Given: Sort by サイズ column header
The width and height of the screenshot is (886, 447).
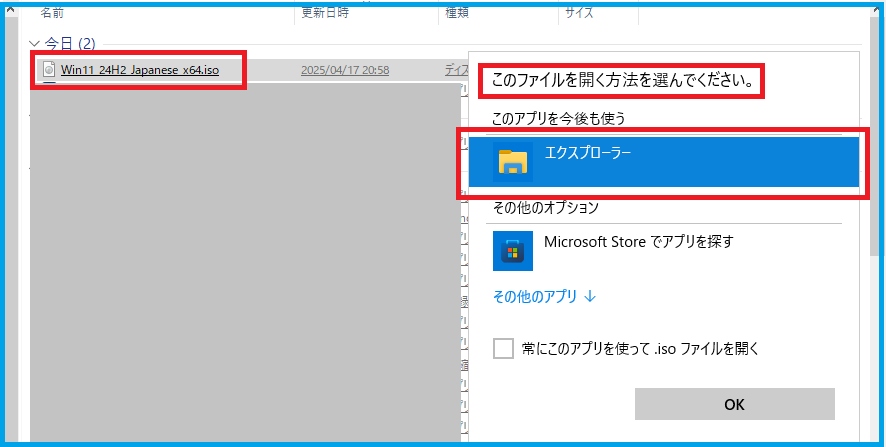Looking at the screenshot, I should 577,12.
